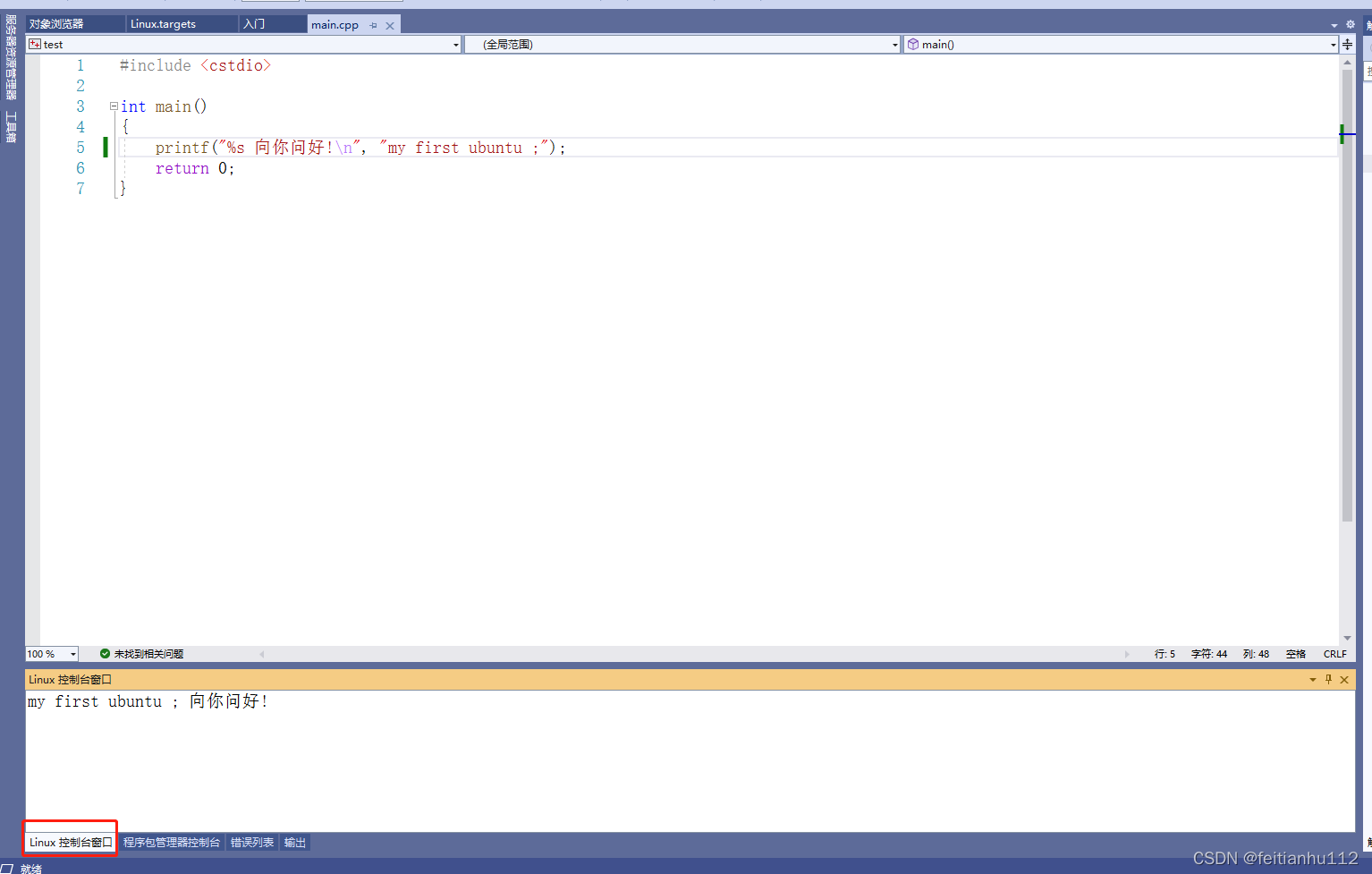
Task: Click the 空格 indentation indicator
Action: click(x=1296, y=654)
